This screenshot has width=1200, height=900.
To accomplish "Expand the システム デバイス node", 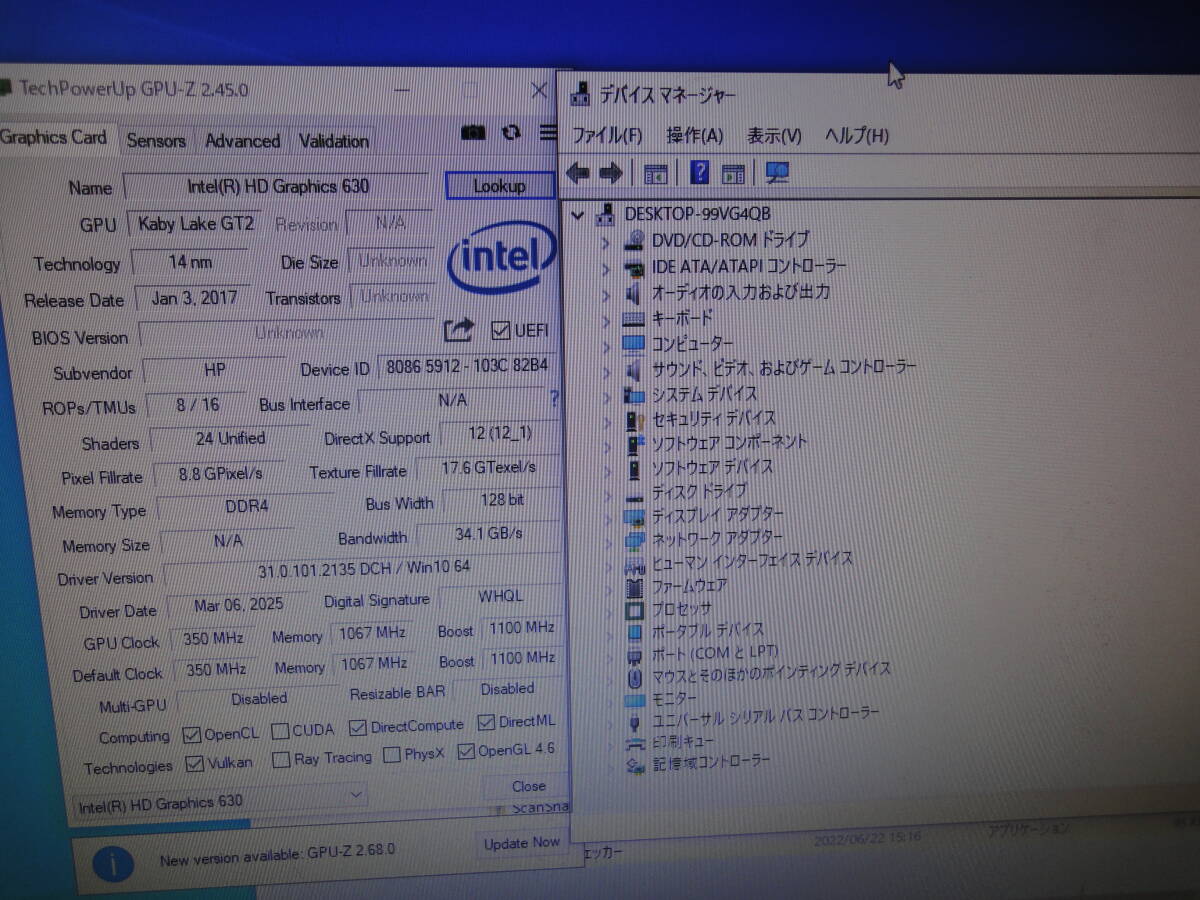I will [606, 396].
